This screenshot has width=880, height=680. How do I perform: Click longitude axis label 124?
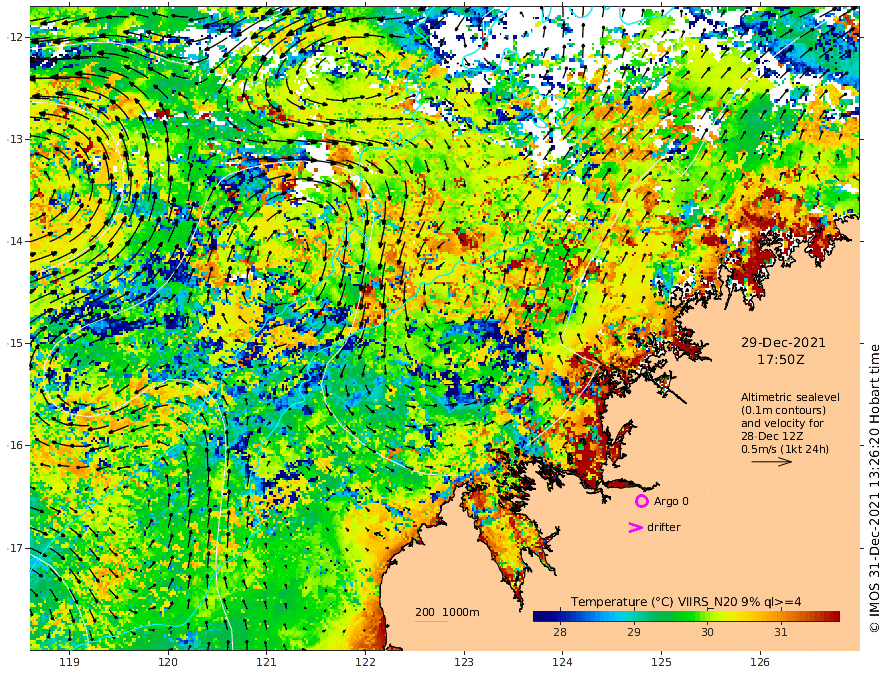[562, 662]
